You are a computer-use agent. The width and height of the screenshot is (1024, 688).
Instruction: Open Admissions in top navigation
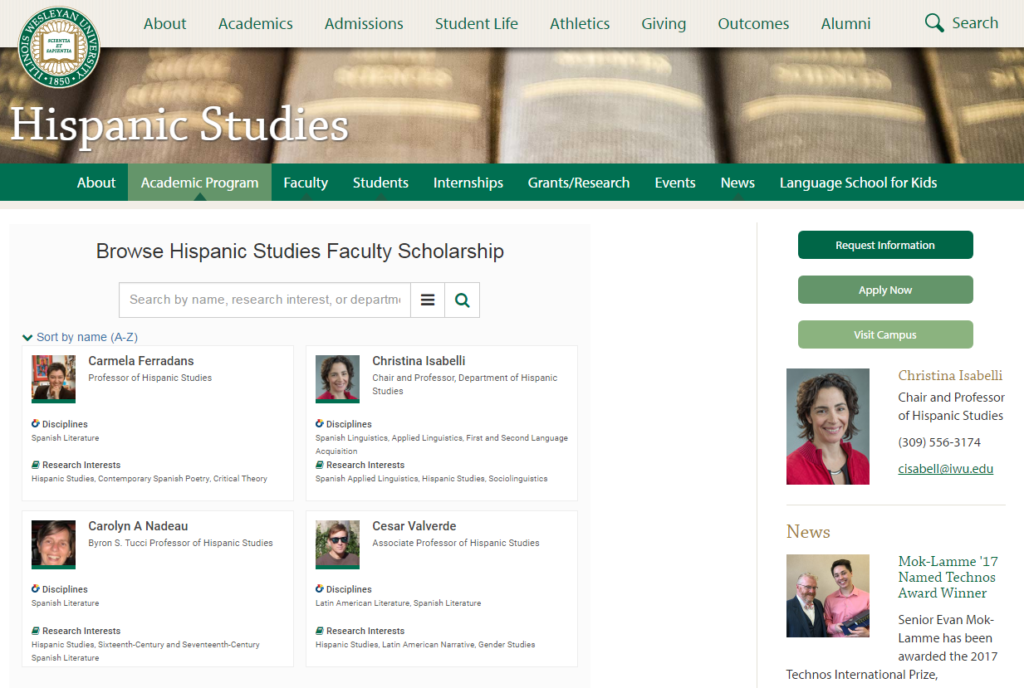364,23
